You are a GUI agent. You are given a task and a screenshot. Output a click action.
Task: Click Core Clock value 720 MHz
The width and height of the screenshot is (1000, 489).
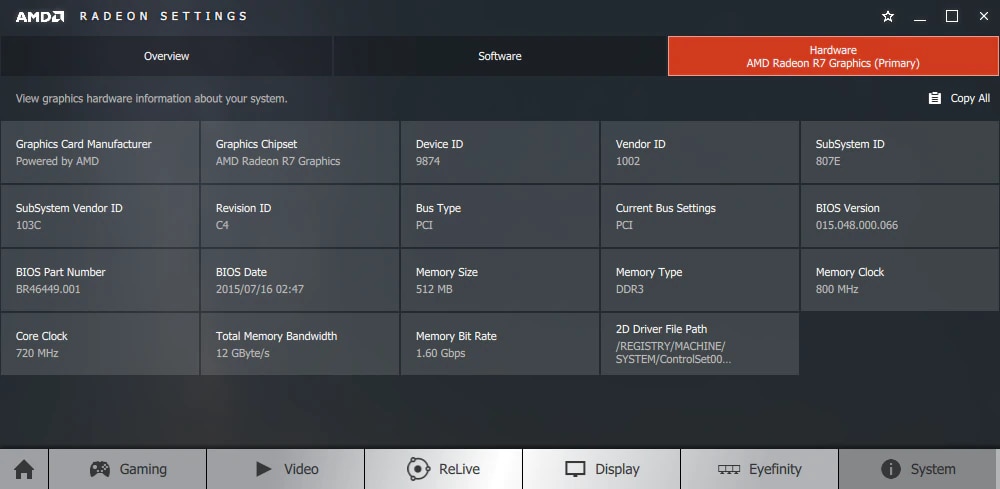[37, 353]
